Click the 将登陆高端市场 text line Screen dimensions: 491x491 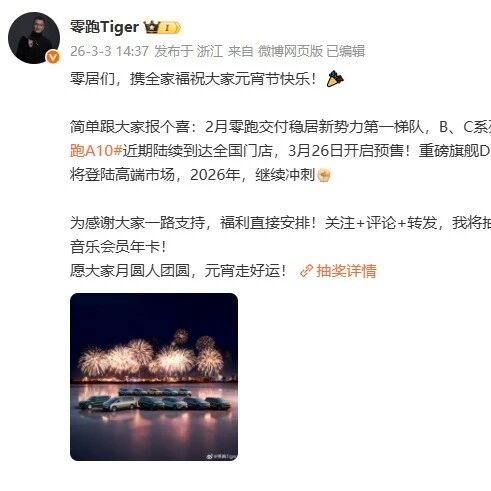192,175
